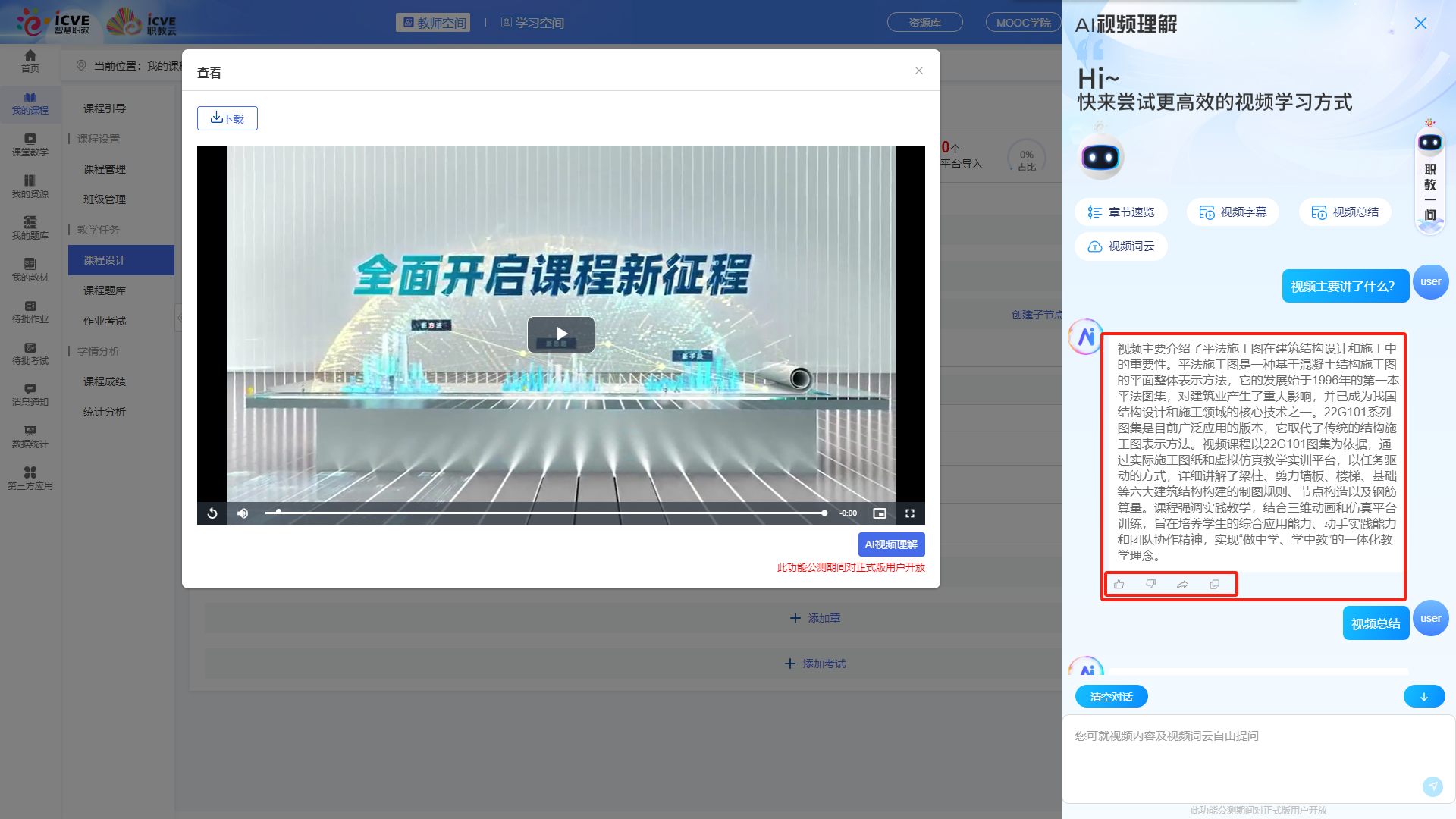The height and width of the screenshot is (819, 1456).
Task: Open 视频词云 in the AI panel
Action: 1121,246
